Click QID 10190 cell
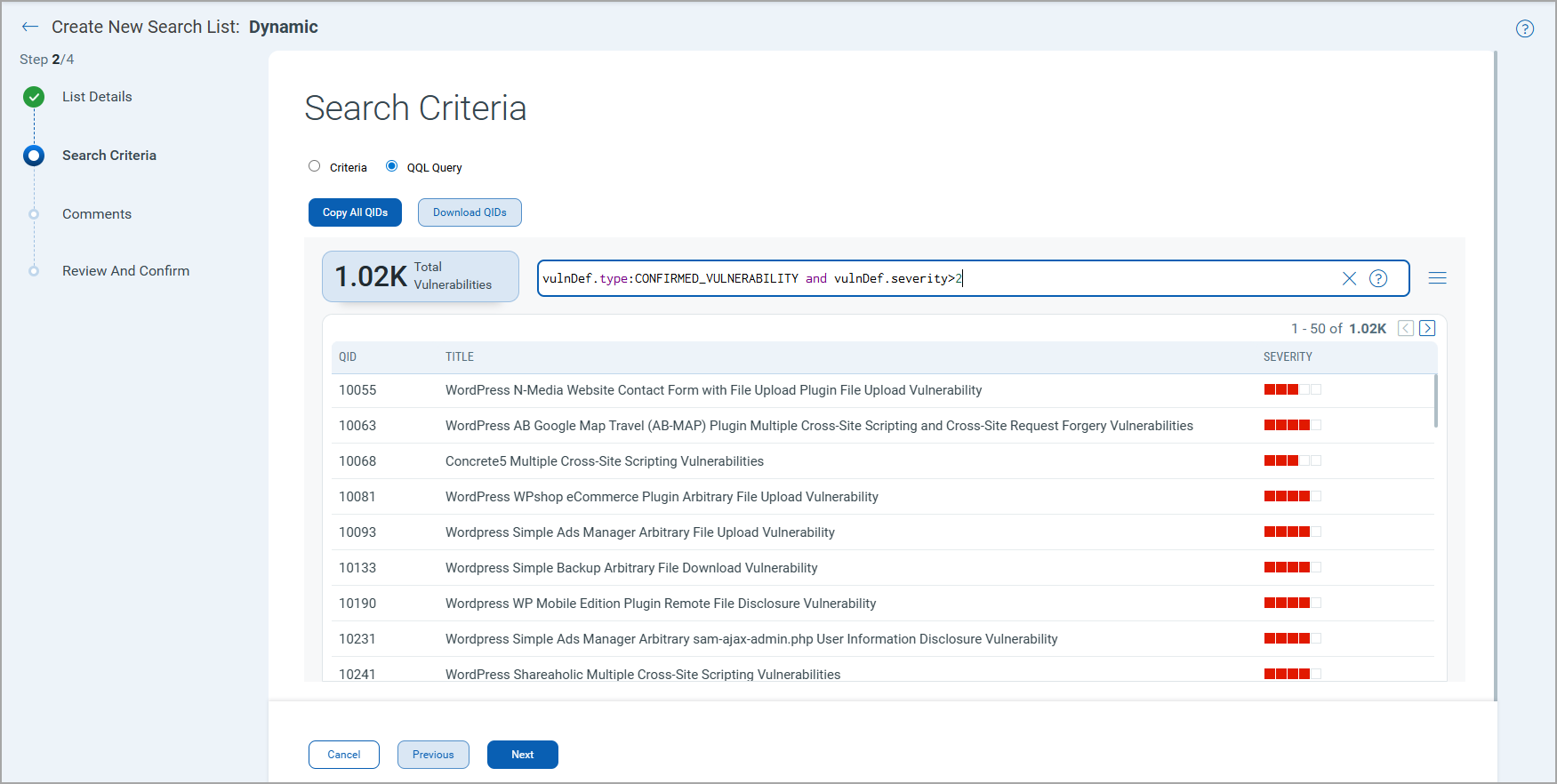1557x784 pixels. (x=357, y=604)
